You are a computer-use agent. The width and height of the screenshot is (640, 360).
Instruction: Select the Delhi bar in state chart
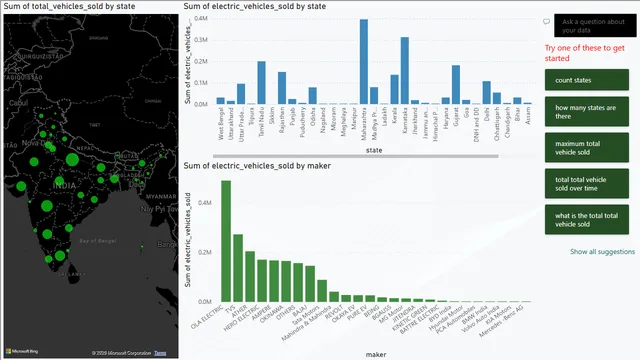pos(487,93)
